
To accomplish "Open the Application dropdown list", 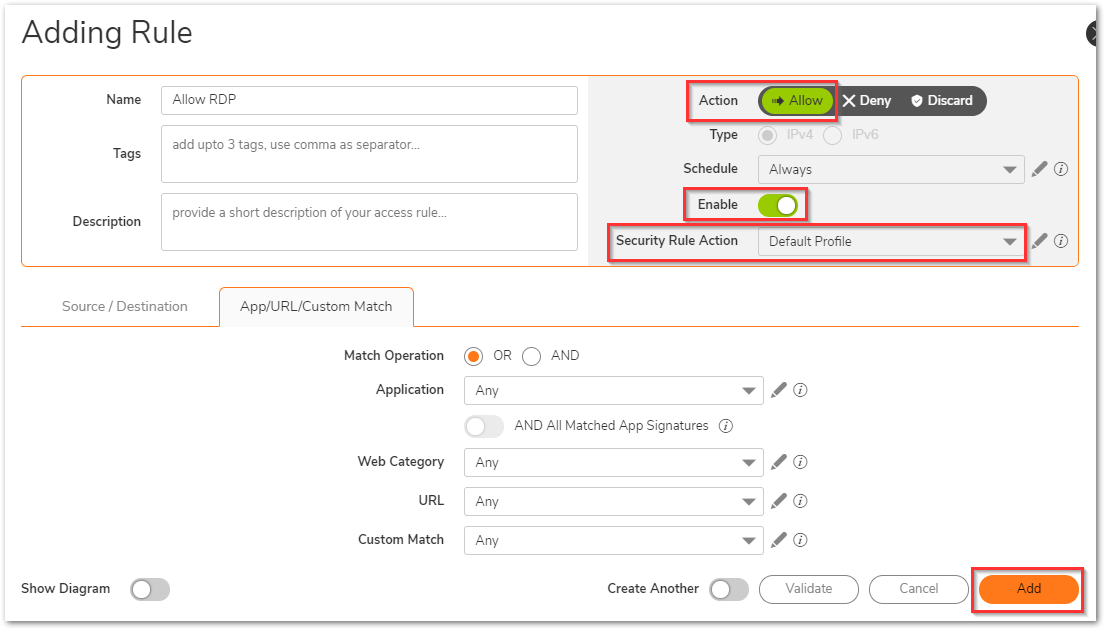I will pos(613,391).
